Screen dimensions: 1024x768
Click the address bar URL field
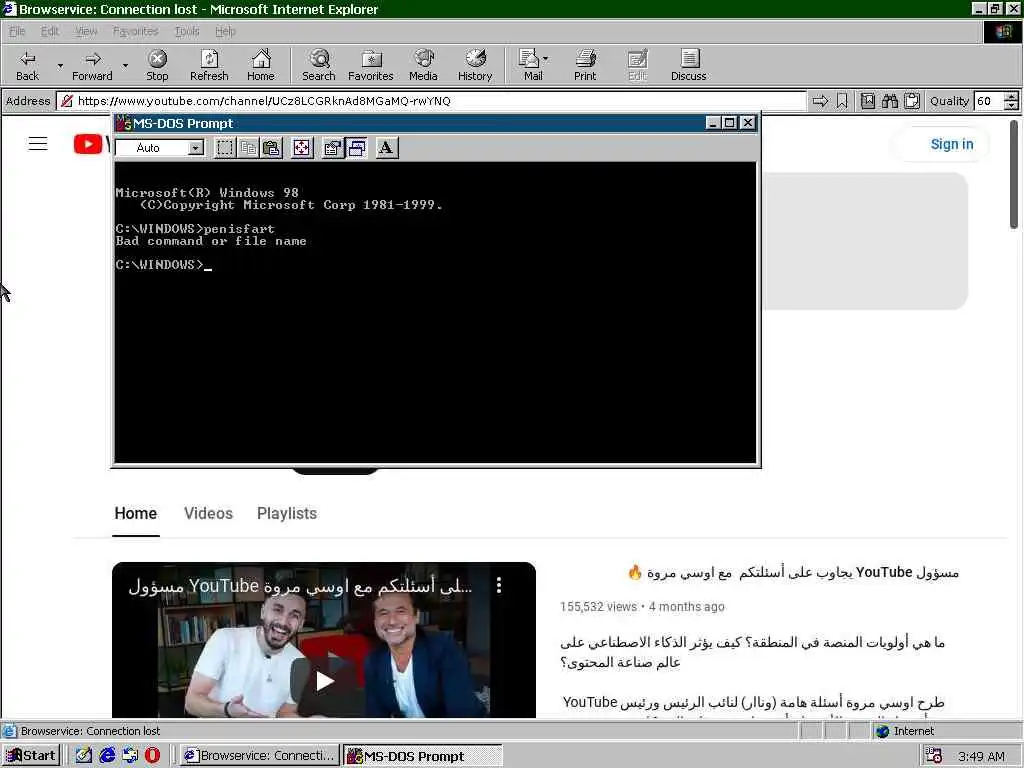[431, 101]
